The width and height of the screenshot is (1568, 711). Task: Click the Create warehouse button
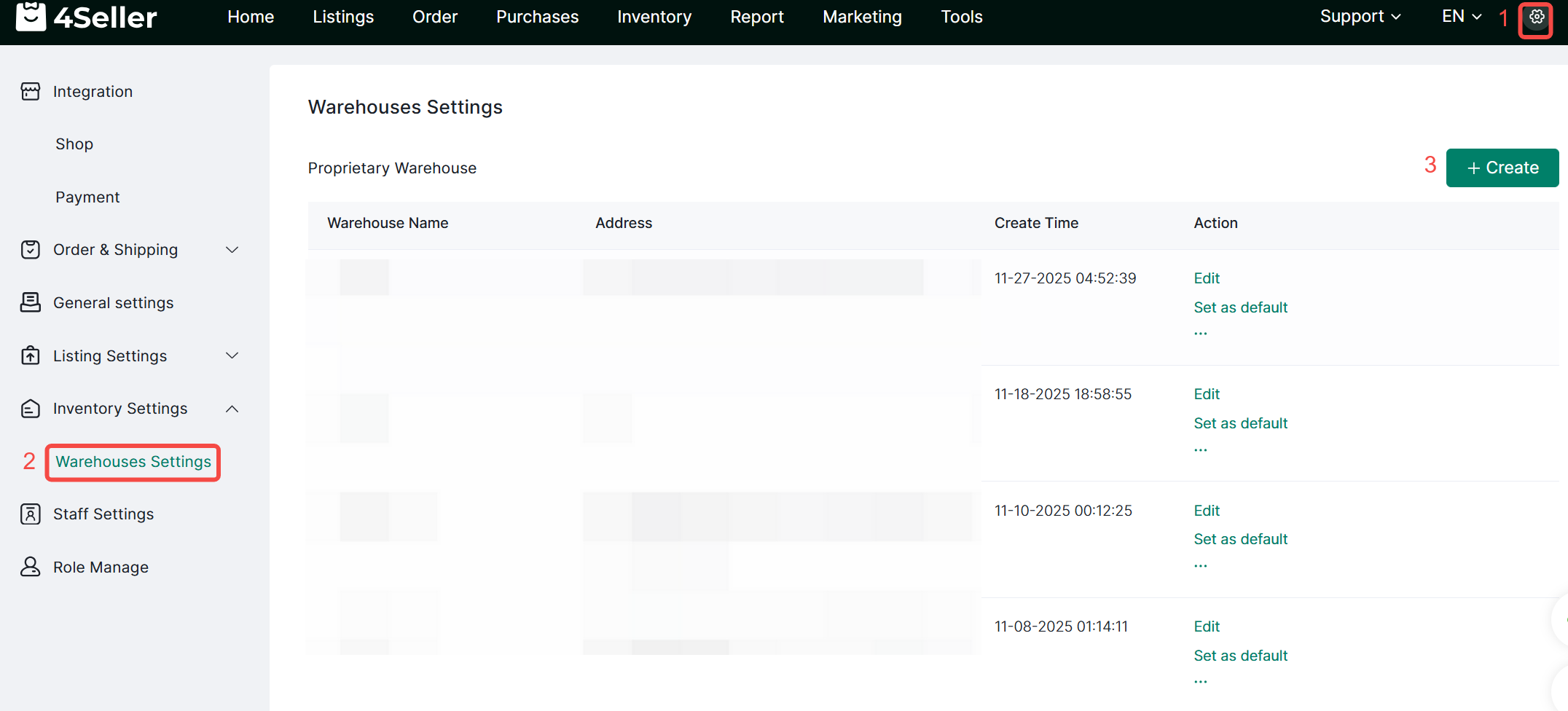click(1502, 168)
